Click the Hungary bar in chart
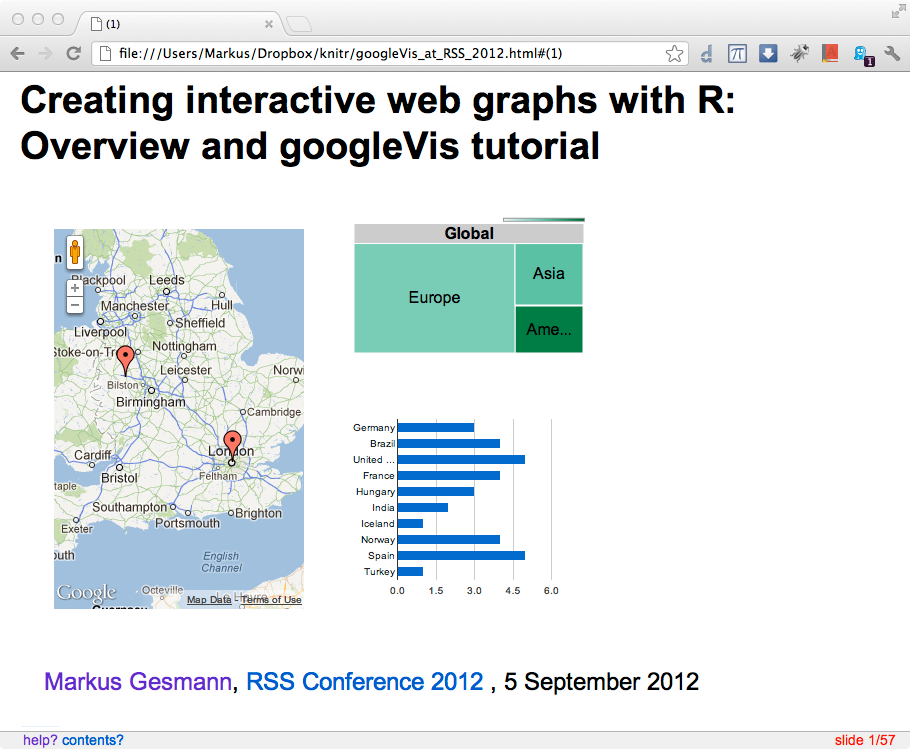The width and height of the screenshot is (910, 749). click(436, 491)
